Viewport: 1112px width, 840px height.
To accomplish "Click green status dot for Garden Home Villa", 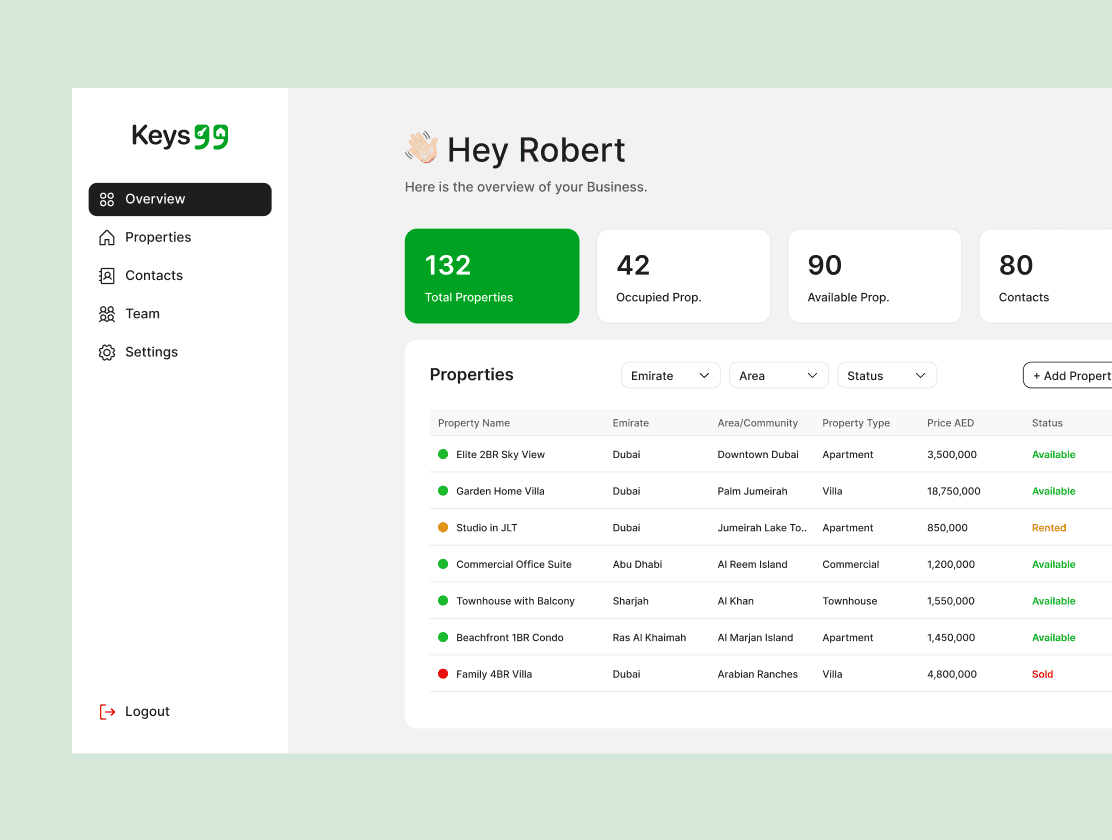I will 443,491.
